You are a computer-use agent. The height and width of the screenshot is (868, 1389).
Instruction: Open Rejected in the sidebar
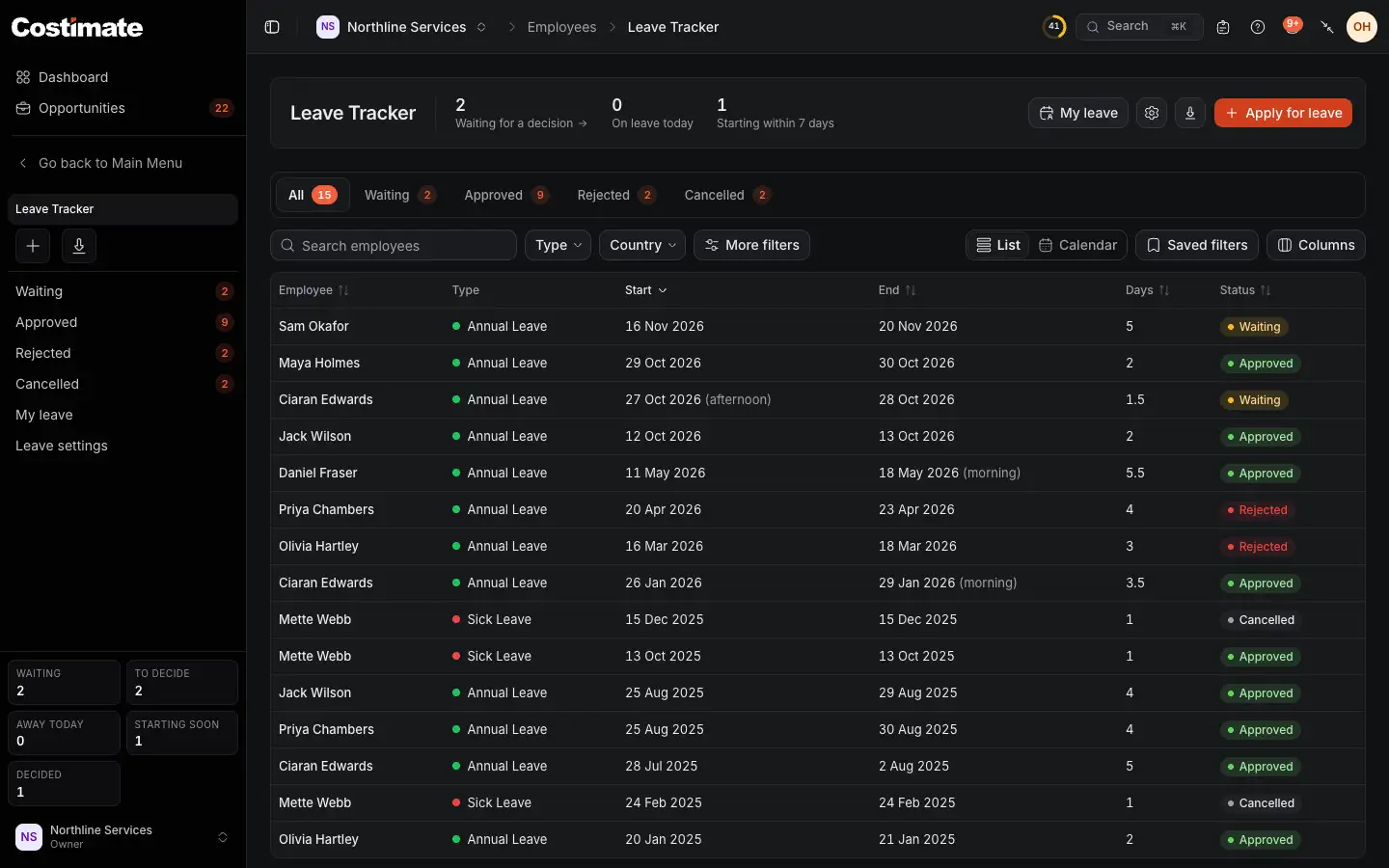click(x=123, y=353)
